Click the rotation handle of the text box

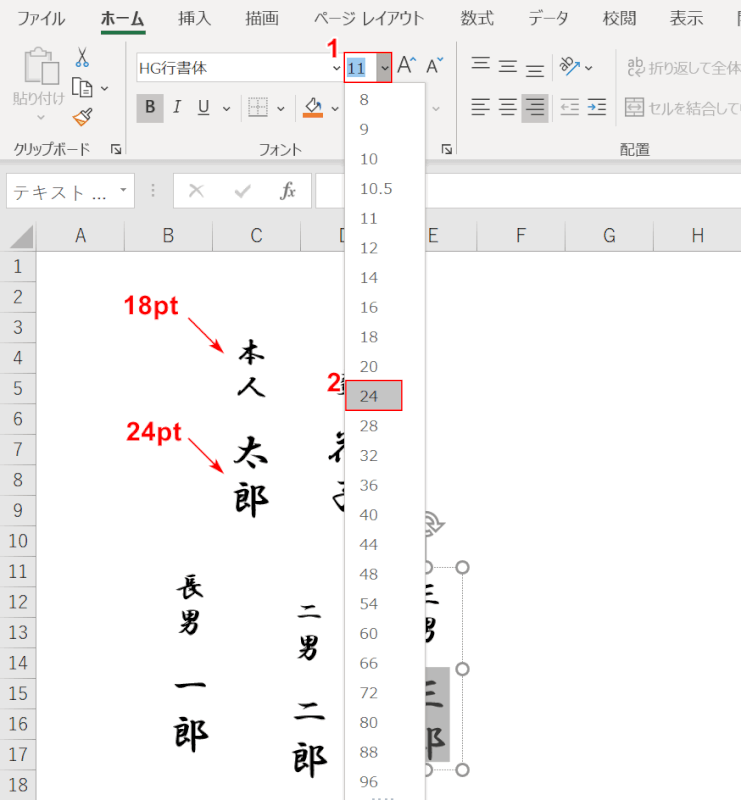[435, 523]
